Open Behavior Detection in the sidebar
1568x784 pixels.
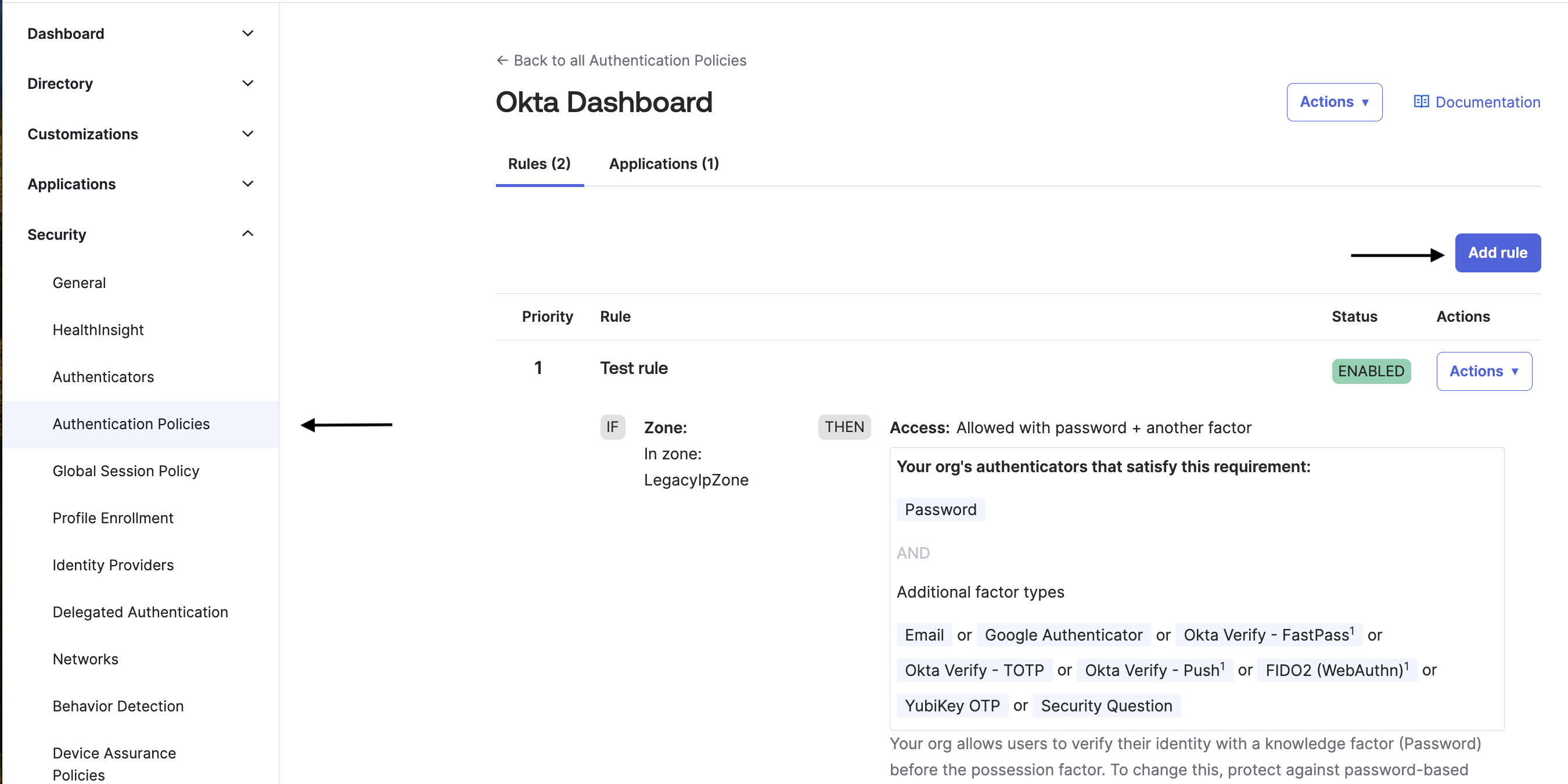pos(118,706)
